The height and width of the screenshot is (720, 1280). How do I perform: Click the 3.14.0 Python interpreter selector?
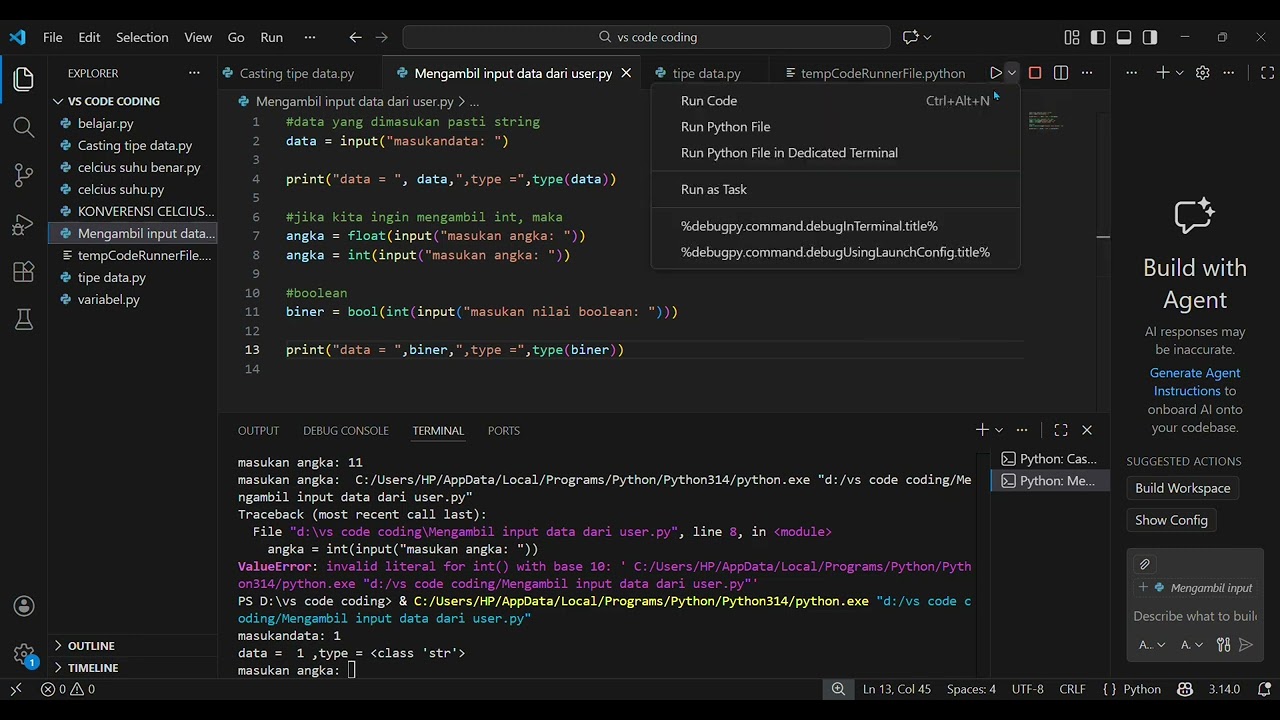[1224, 689]
